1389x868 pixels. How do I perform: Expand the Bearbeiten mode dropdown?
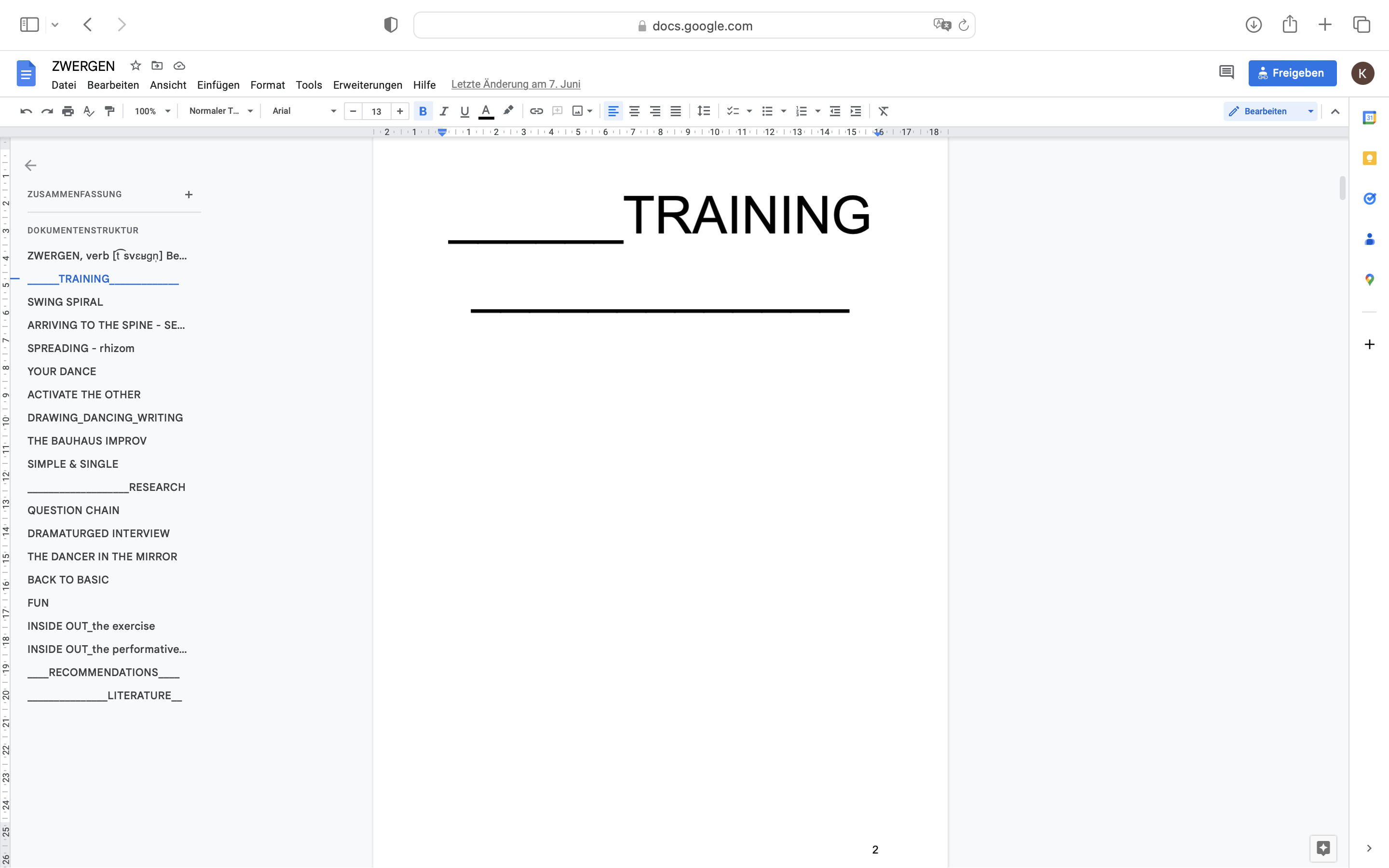point(1310,111)
